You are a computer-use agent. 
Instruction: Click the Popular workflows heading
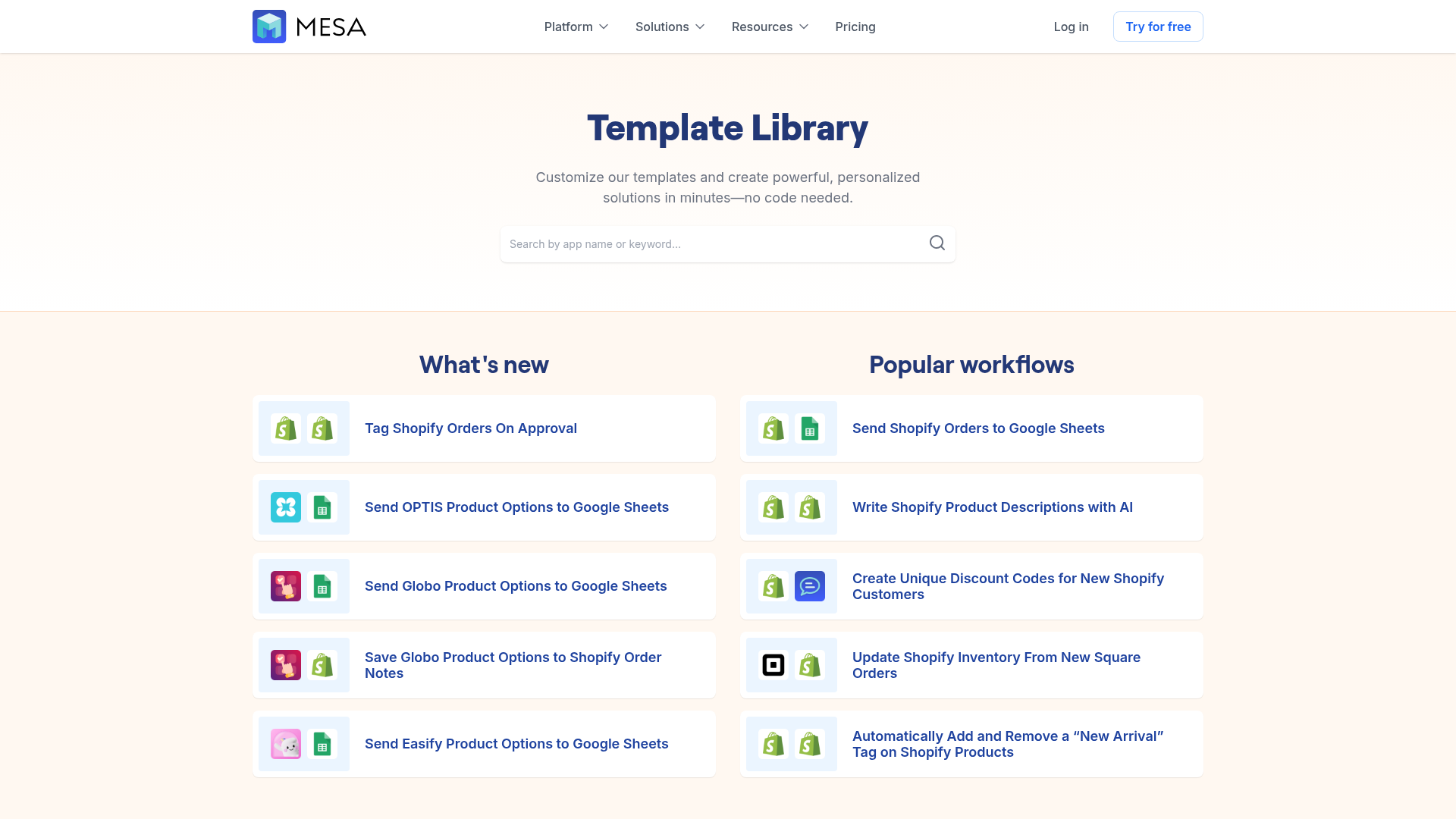pyautogui.click(x=971, y=365)
